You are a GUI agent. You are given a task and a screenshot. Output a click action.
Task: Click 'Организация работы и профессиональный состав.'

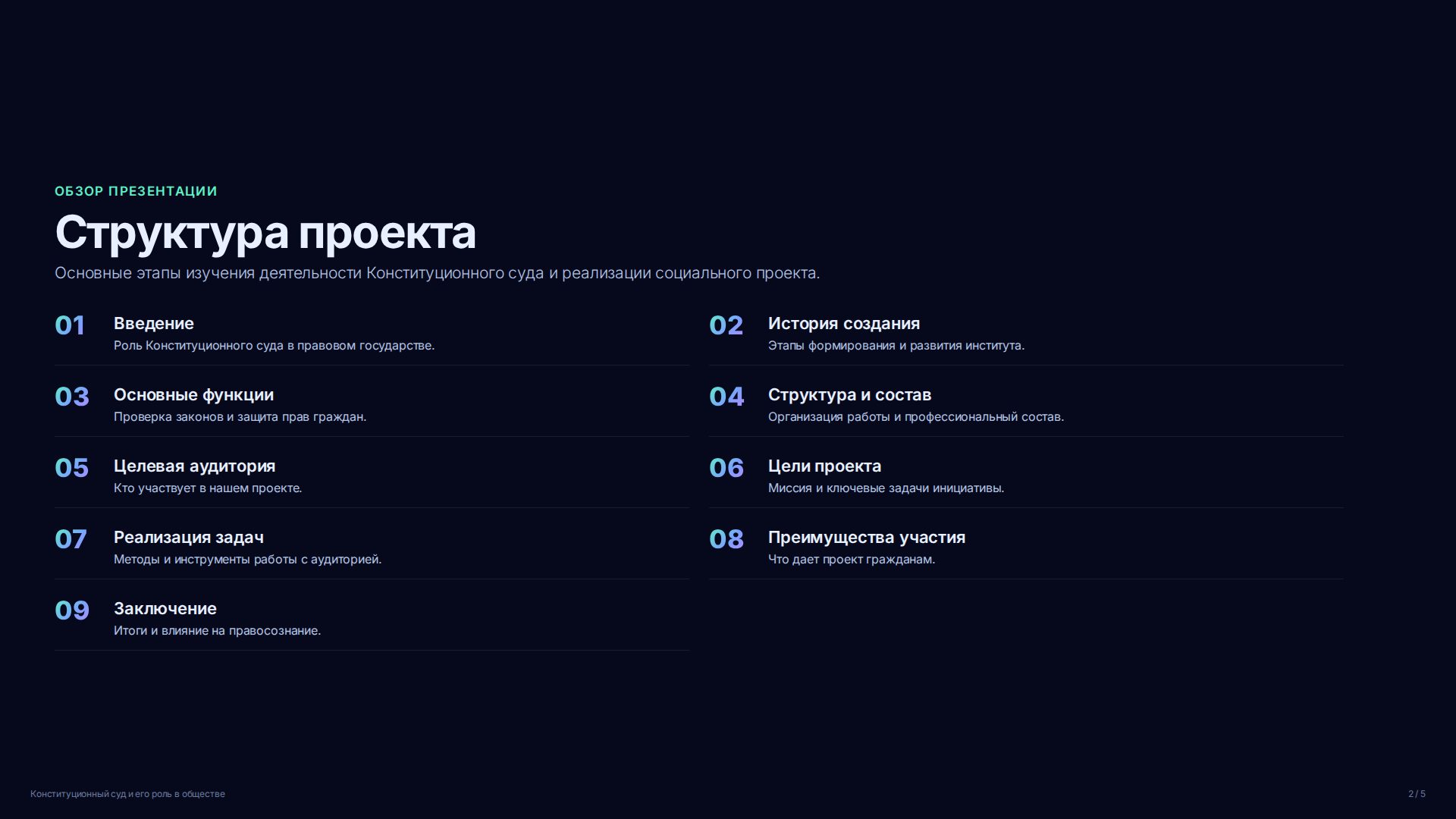916,417
